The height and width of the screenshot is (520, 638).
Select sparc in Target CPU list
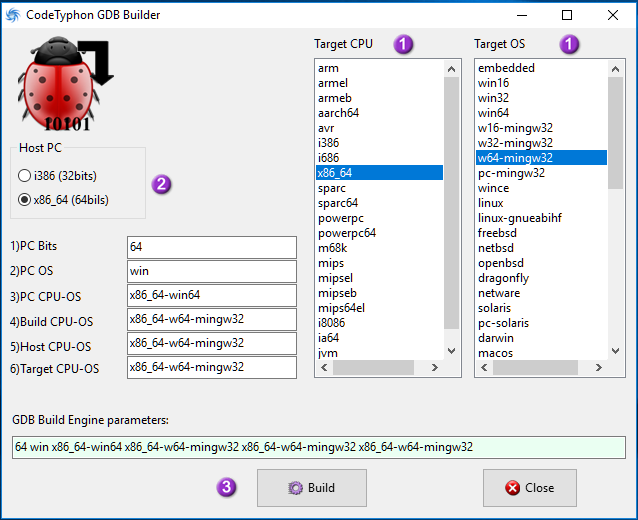pos(379,188)
